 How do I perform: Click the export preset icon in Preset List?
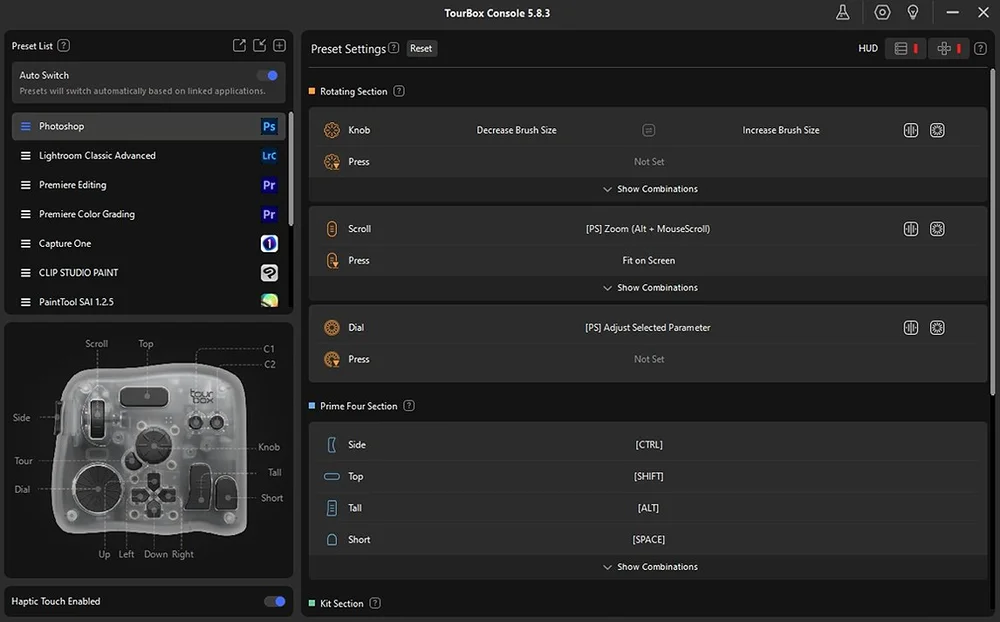point(239,45)
